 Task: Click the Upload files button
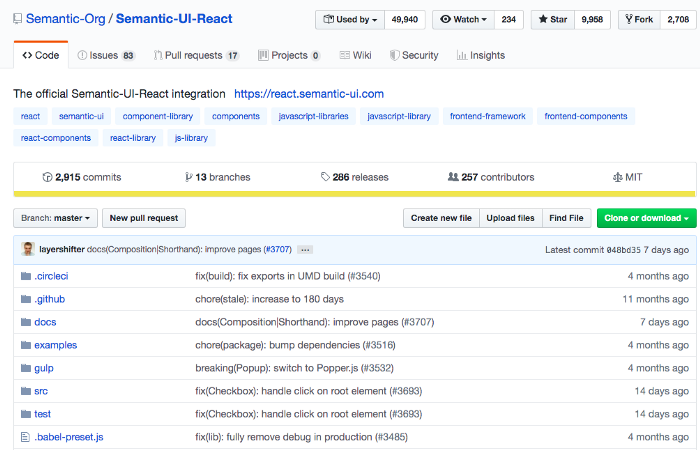tap(511, 218)
